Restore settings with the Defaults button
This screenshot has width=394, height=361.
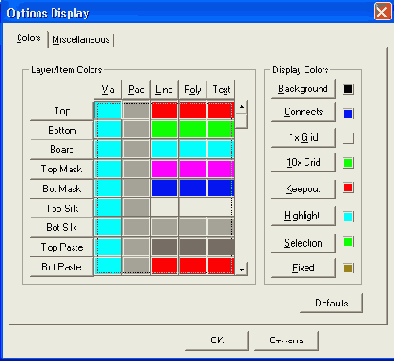point(331,303)
